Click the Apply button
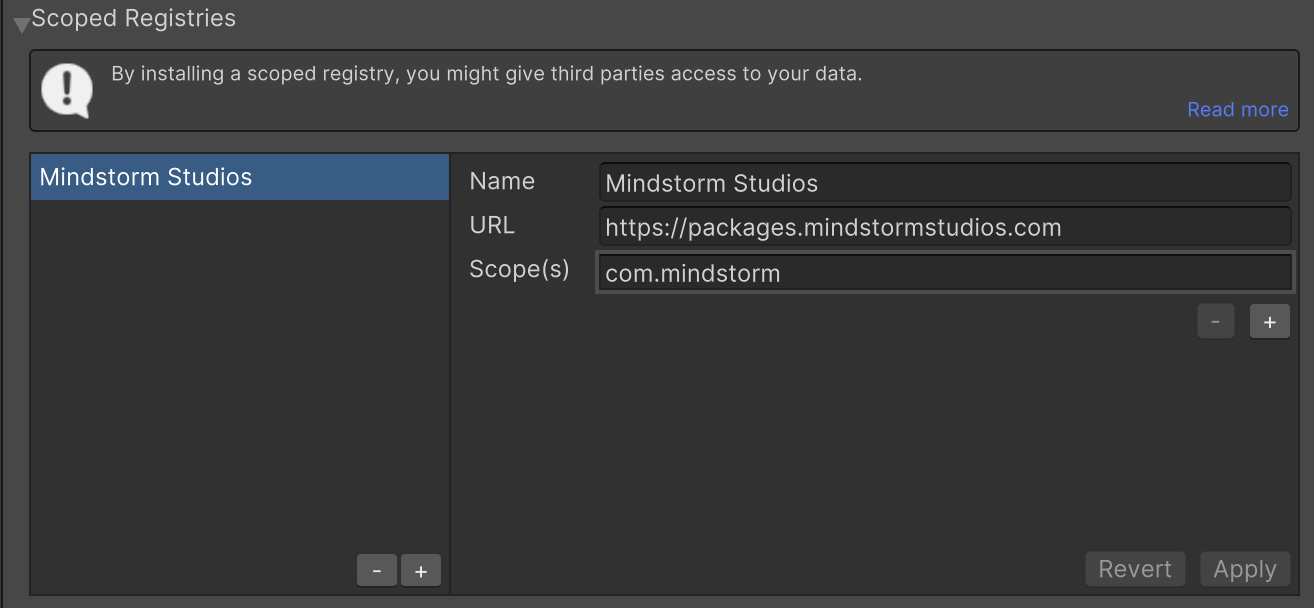 coord(1244,568)
